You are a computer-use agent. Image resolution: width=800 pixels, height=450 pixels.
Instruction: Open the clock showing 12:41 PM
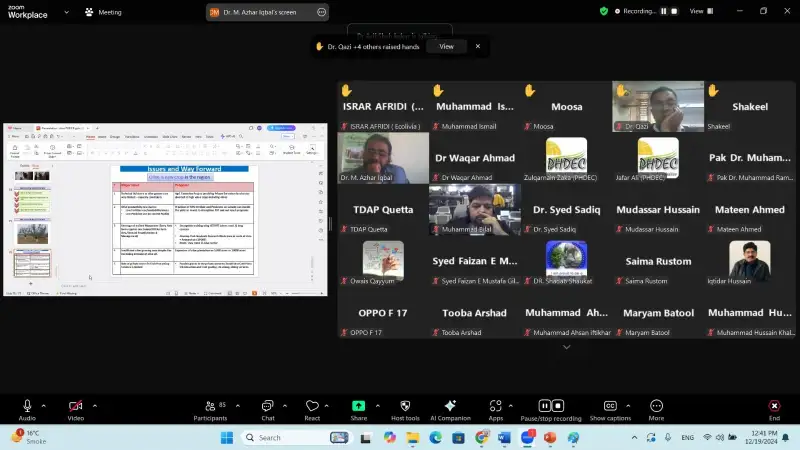point(760,437)
